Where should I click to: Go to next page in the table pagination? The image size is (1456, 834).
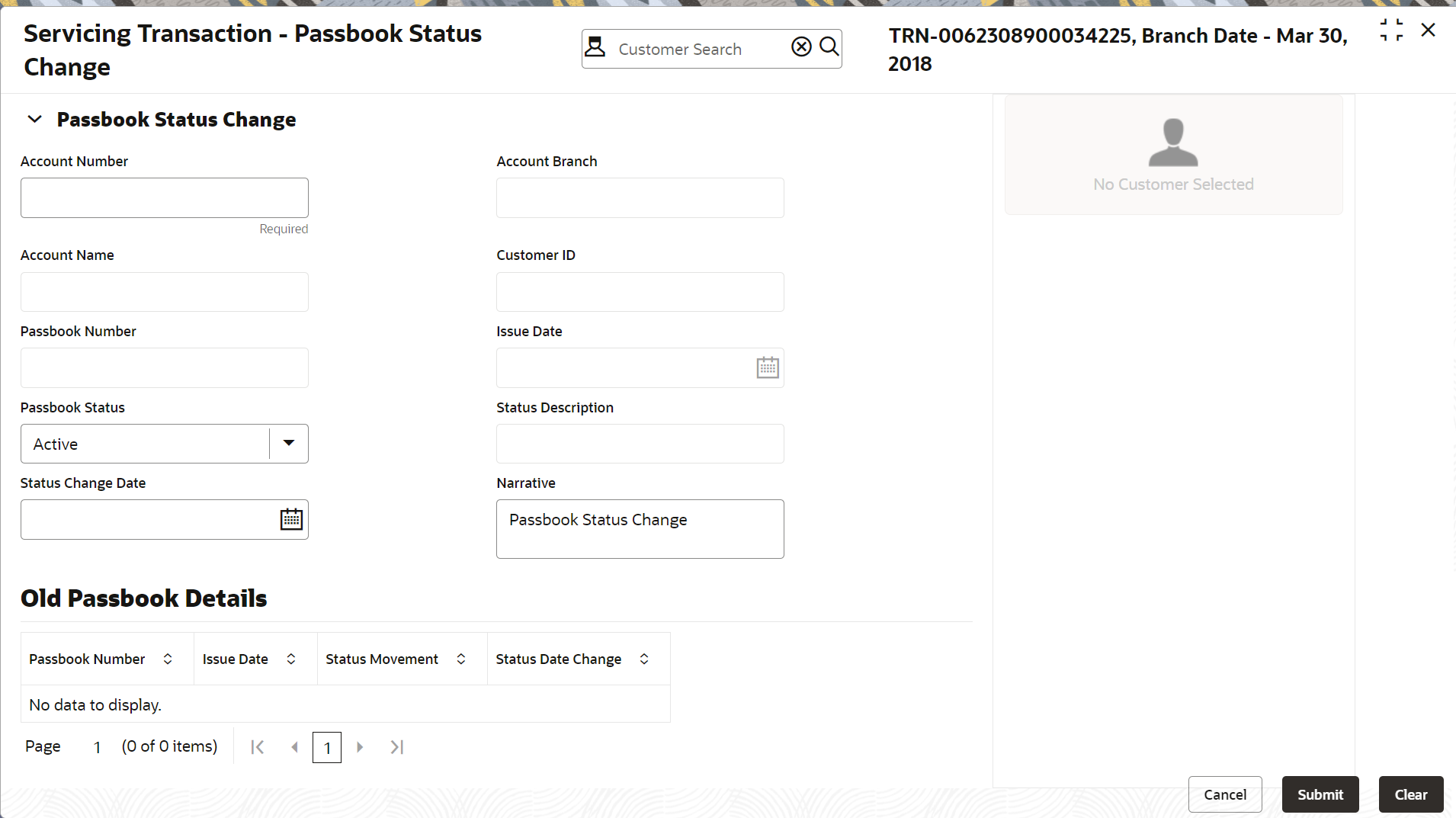point(360,747)
